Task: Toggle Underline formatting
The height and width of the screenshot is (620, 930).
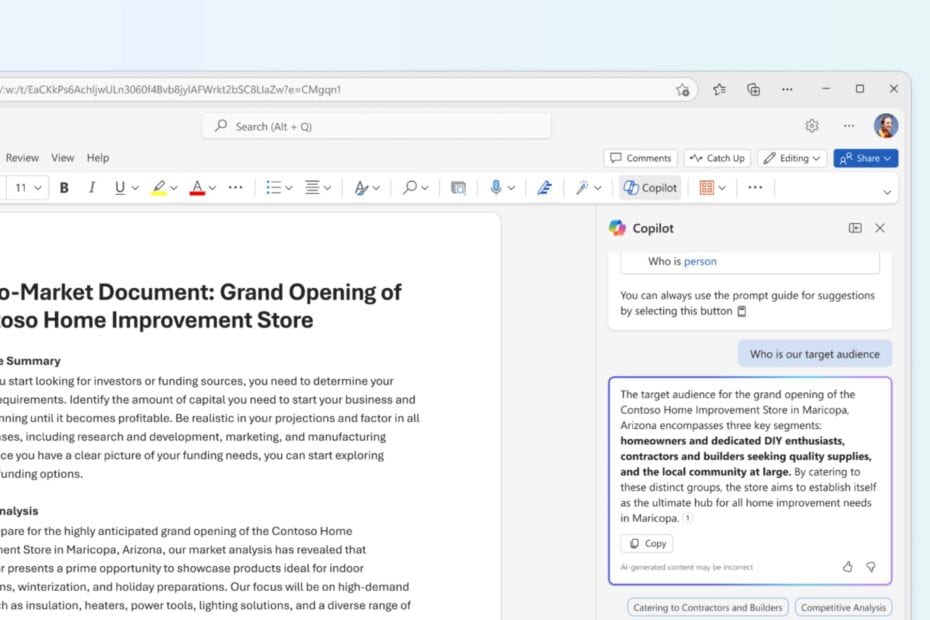Action: tap(120, 188)
